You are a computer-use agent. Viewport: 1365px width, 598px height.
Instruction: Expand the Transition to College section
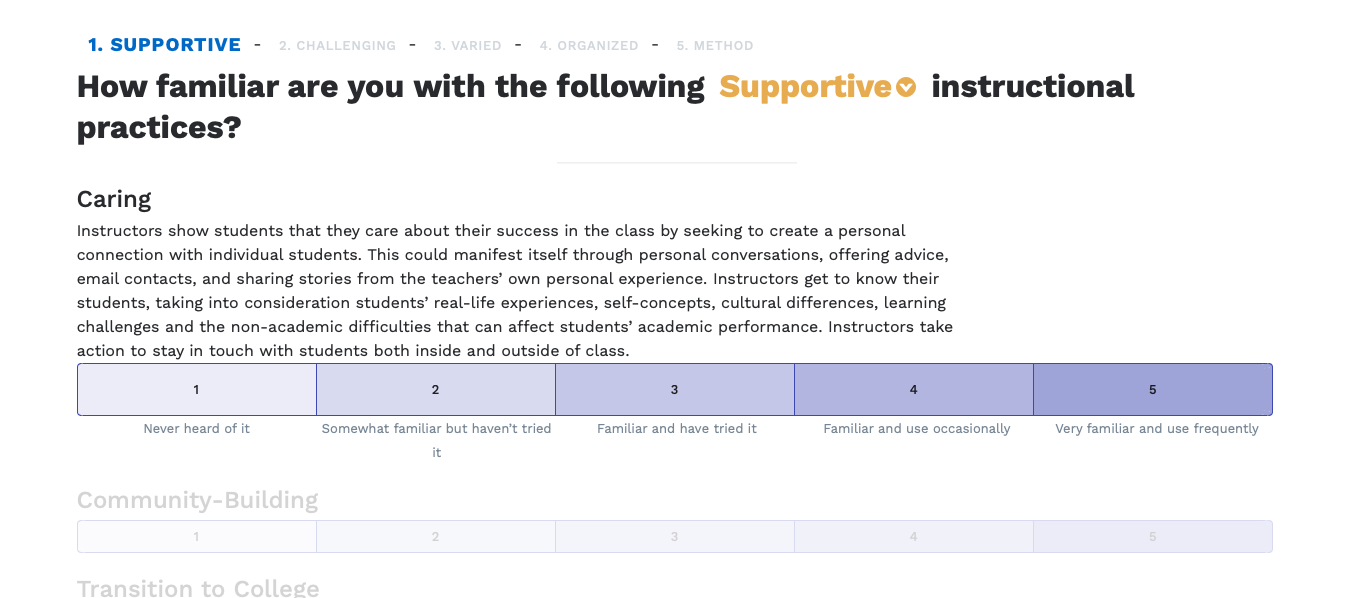click(x=198, y=588)
